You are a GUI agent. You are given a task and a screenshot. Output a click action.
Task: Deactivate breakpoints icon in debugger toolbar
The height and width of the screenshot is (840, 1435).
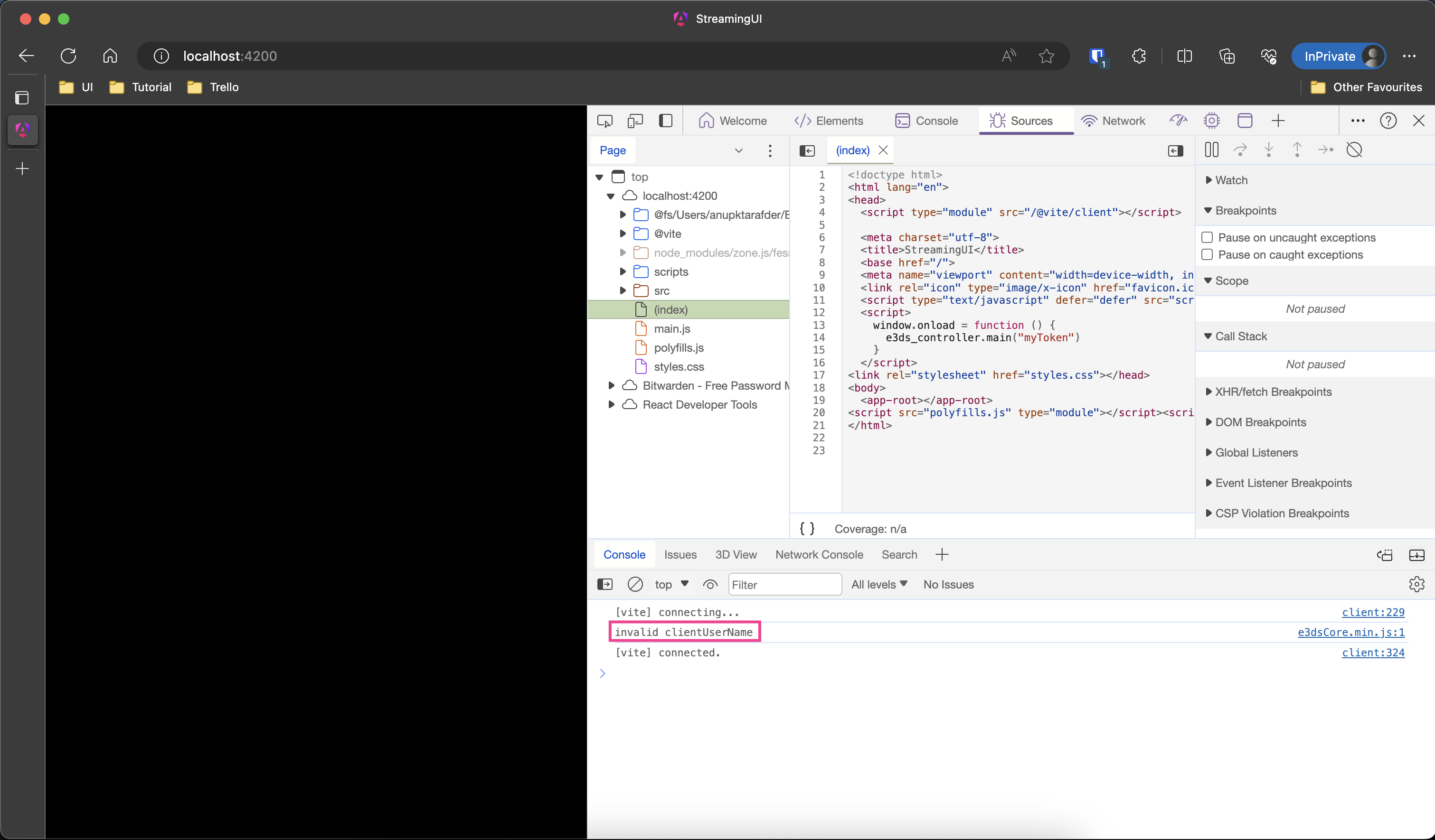point(1354,149)
